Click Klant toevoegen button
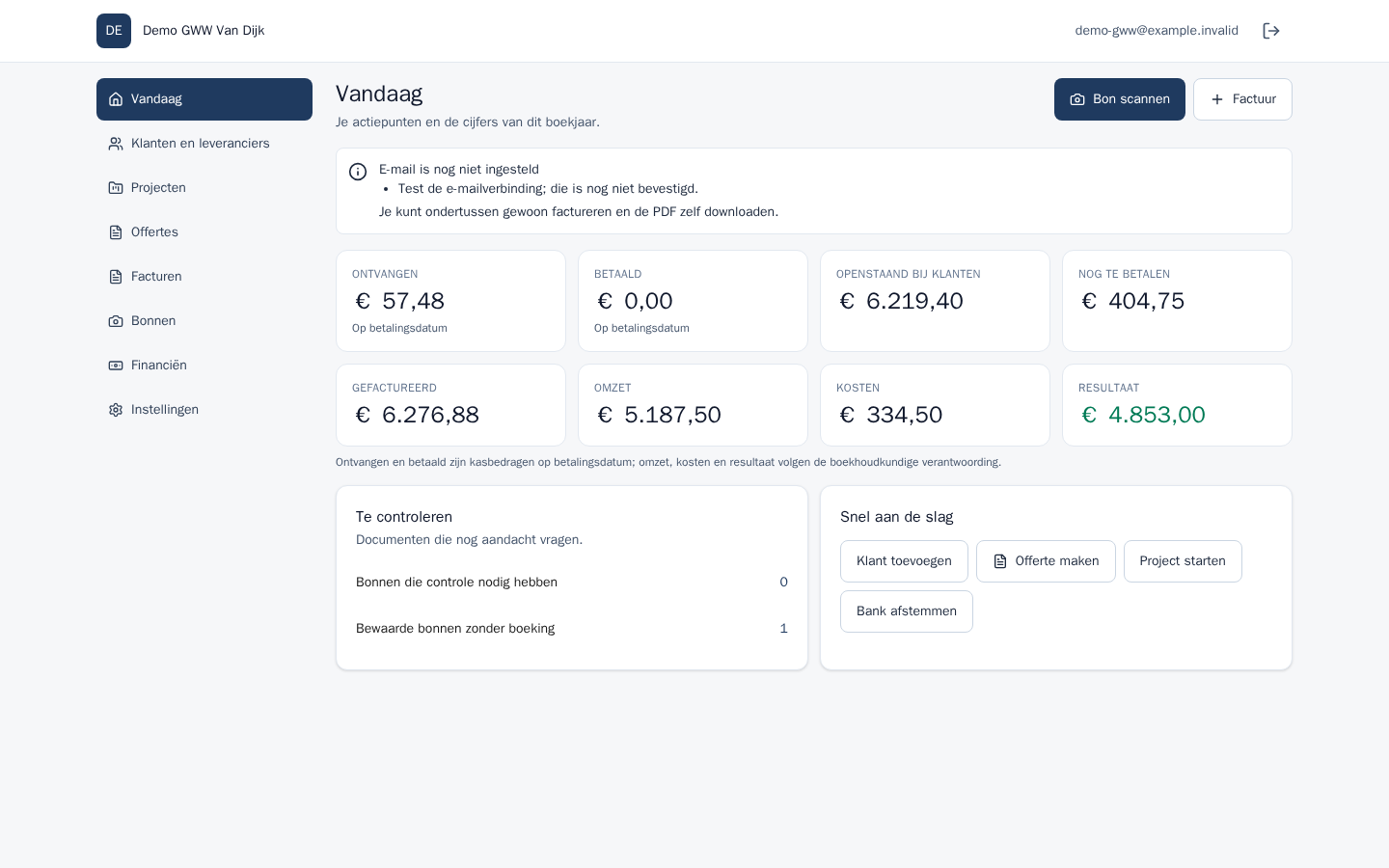1389x868 pixels. point(904,561)
